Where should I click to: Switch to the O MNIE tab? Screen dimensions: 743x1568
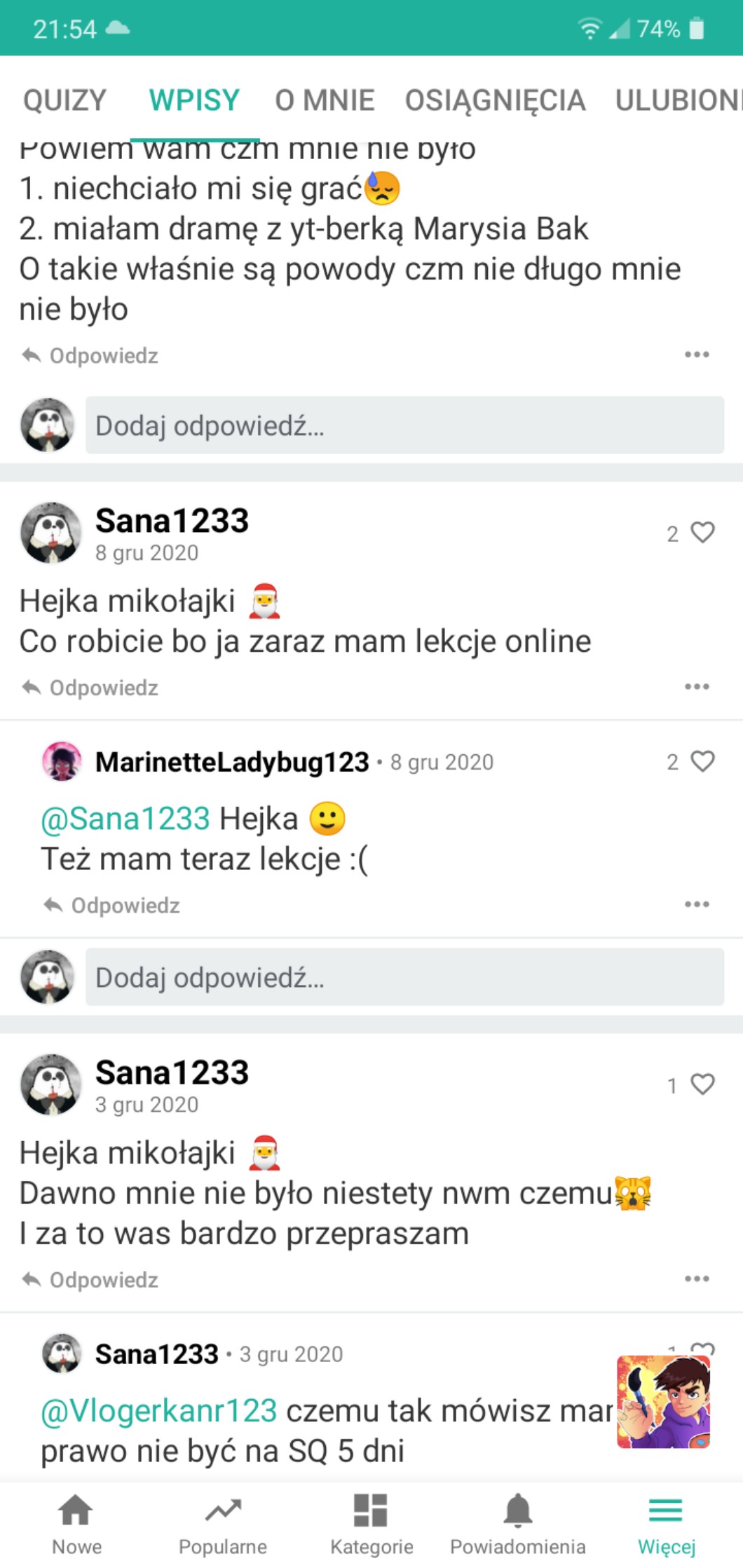325,100
